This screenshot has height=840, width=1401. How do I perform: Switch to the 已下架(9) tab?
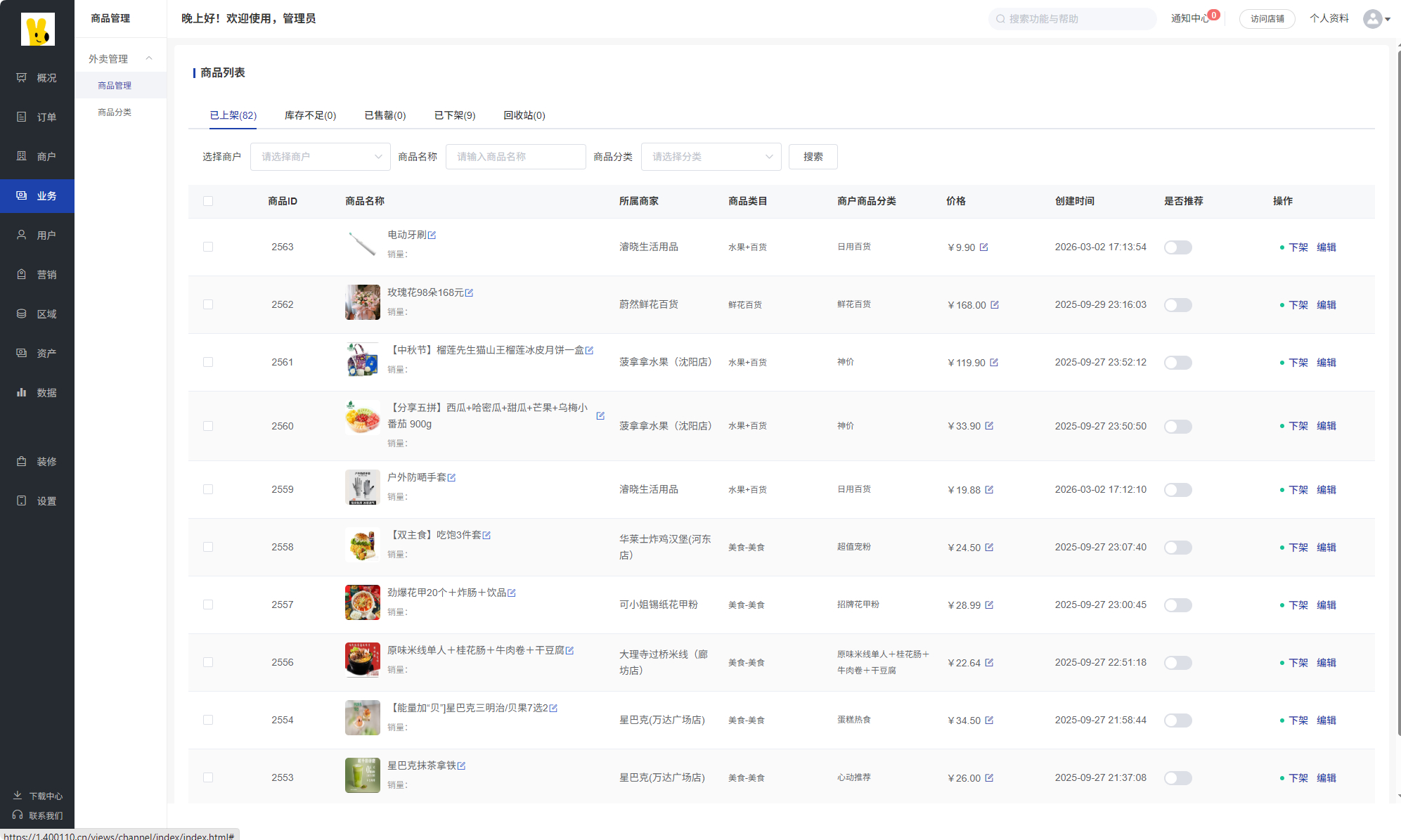click(454, 115)
